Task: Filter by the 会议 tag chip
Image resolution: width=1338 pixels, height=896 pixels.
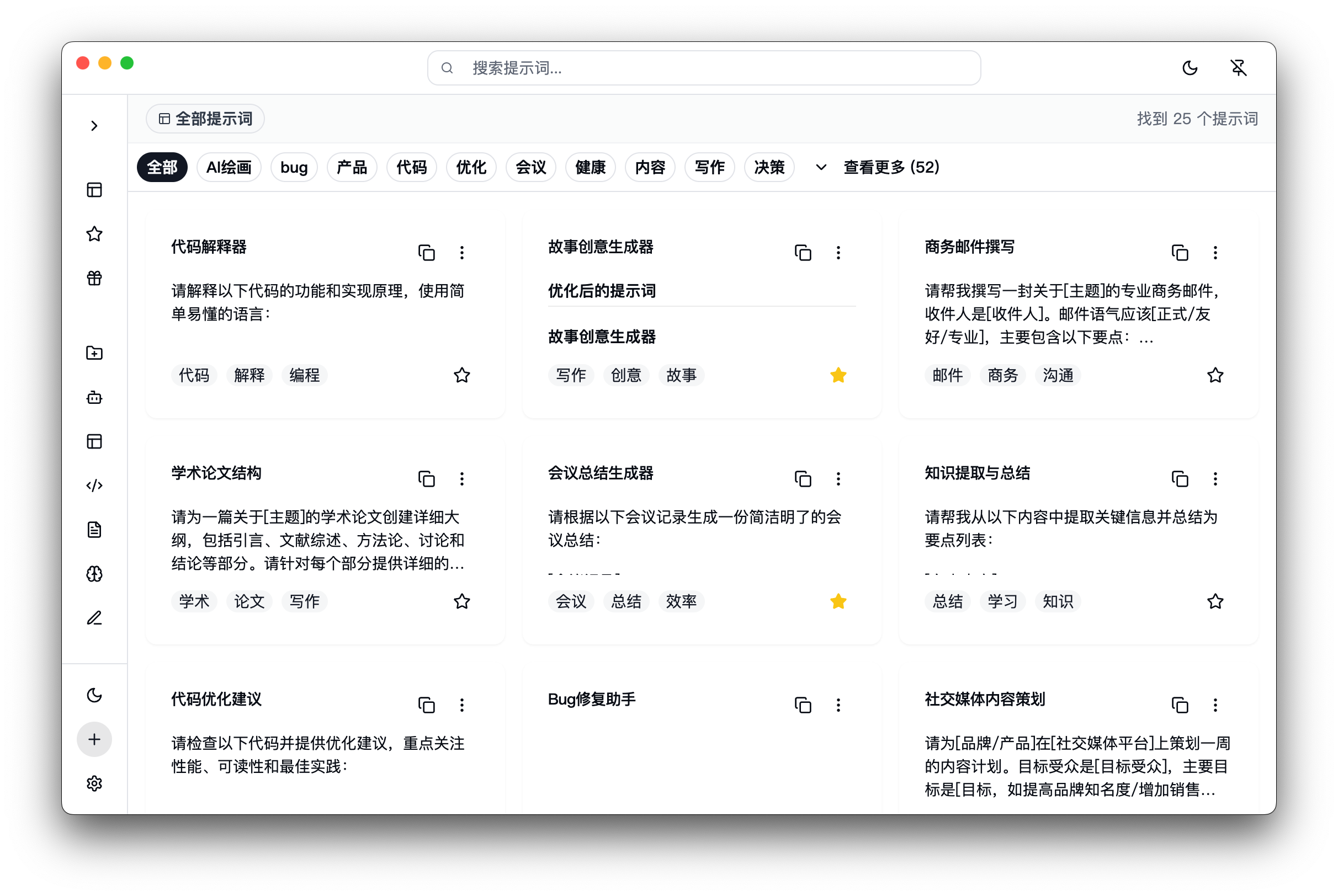Action: pos(530,167)
